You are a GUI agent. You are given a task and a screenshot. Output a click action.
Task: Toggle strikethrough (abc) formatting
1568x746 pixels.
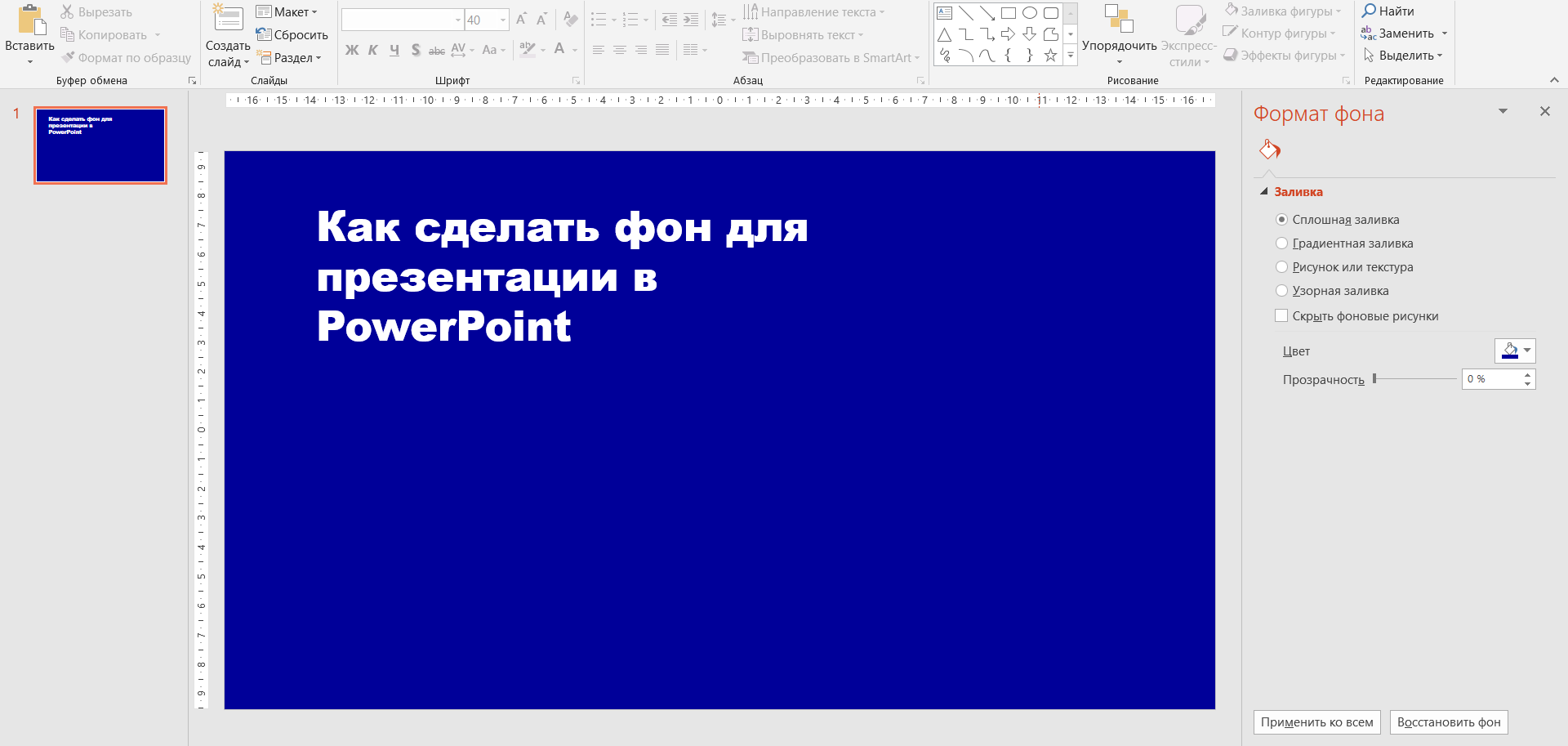point(437,50)
